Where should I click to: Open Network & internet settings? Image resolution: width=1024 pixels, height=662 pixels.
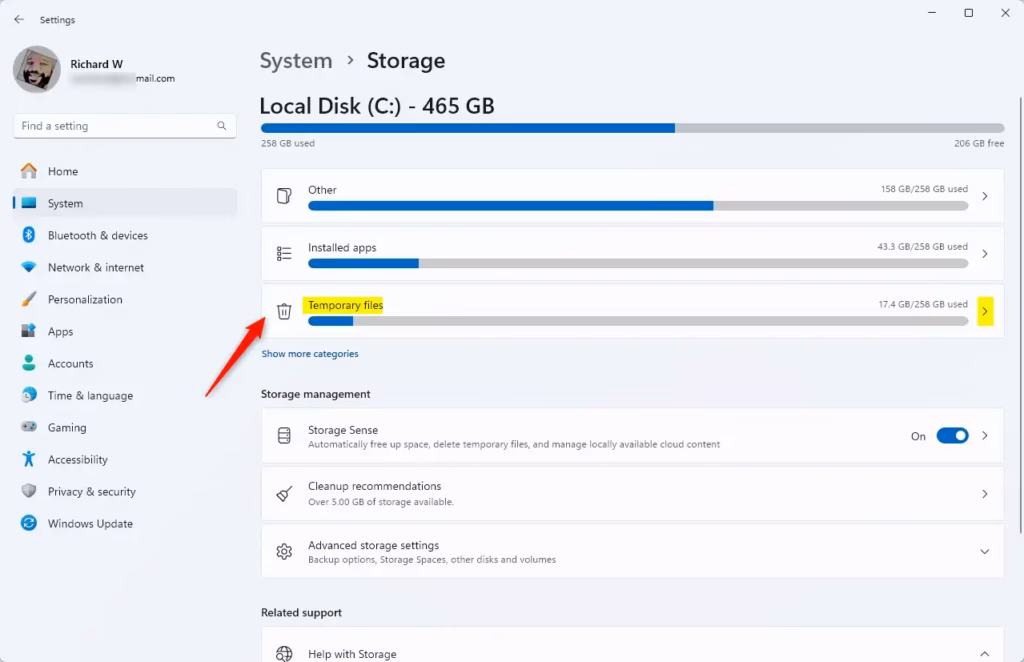[x=125, y=267]
